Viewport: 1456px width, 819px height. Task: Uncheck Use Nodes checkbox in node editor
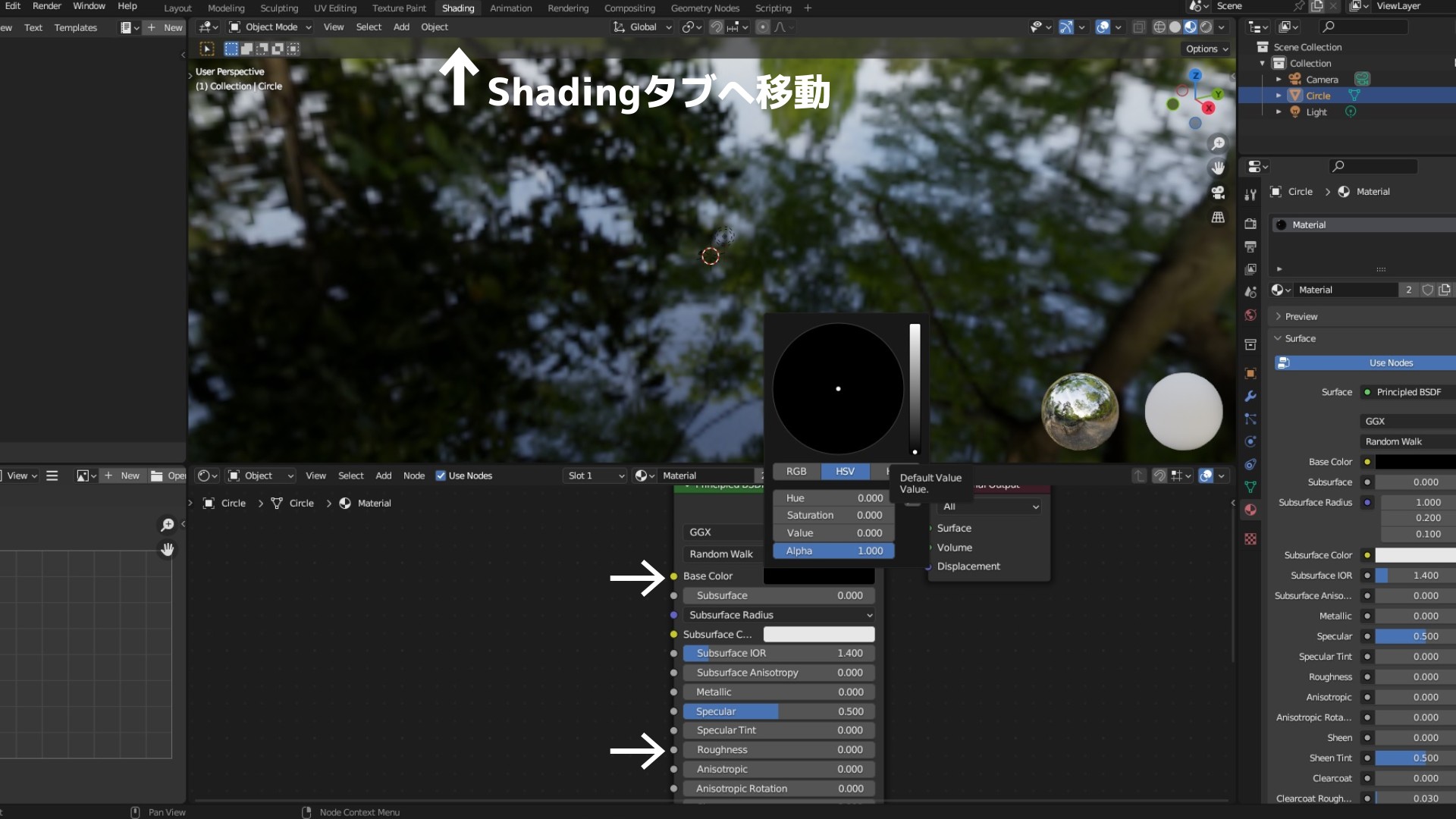441,476
